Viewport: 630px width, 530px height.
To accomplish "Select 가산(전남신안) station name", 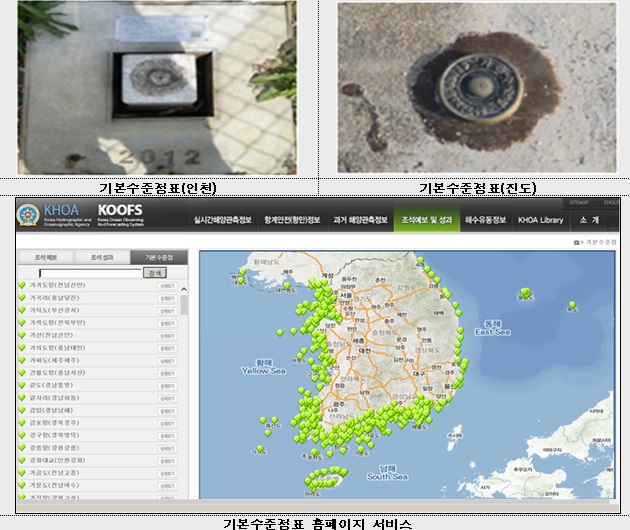I will click(51, 335).
